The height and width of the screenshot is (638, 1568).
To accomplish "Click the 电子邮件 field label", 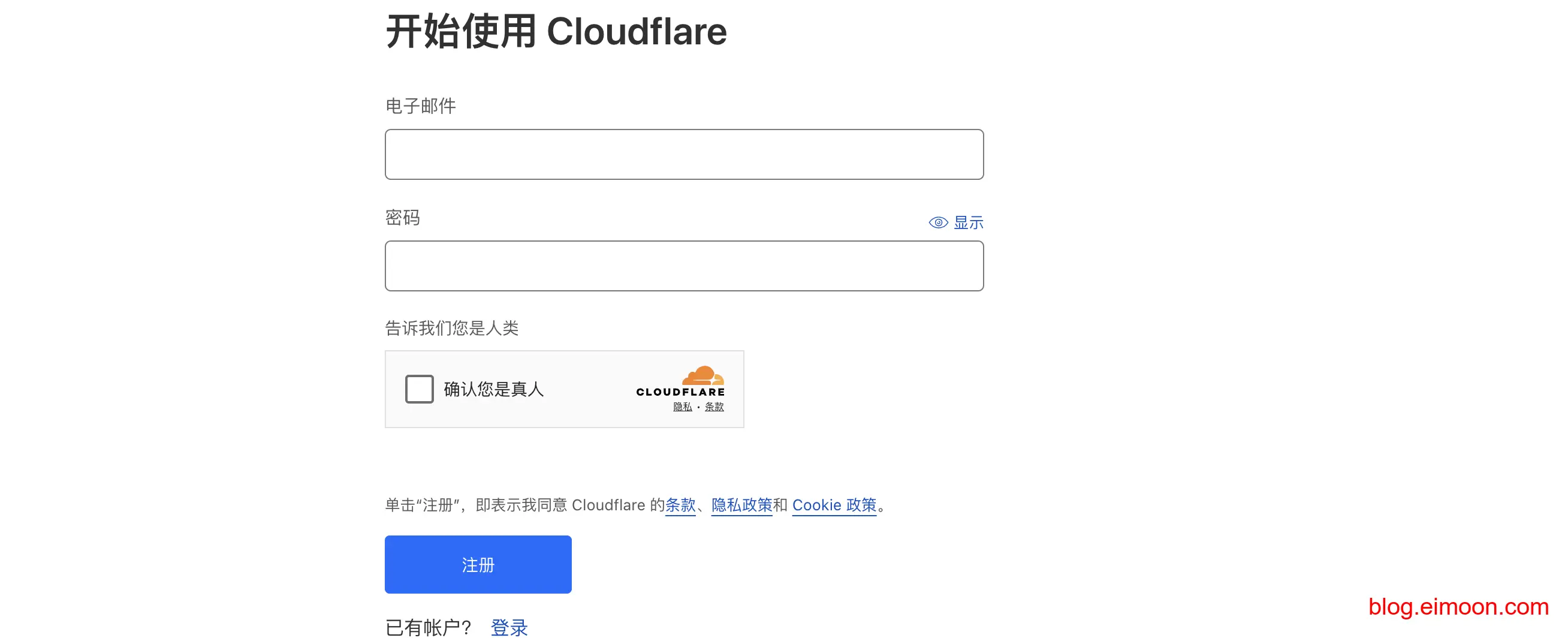I will point(421,106).
